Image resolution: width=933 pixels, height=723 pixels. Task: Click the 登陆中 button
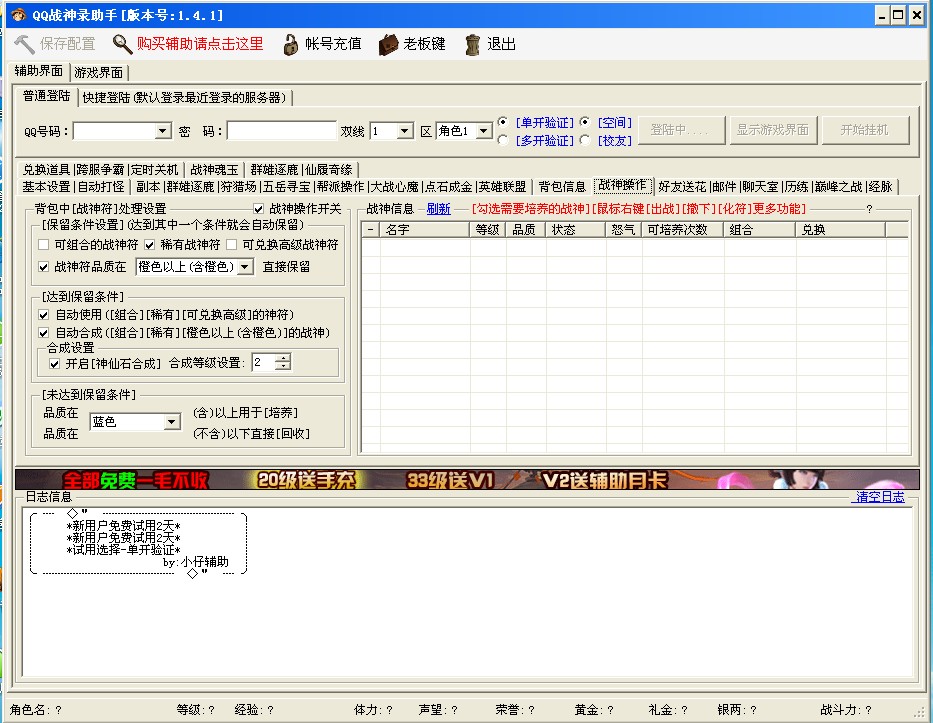tap(681, 130)
